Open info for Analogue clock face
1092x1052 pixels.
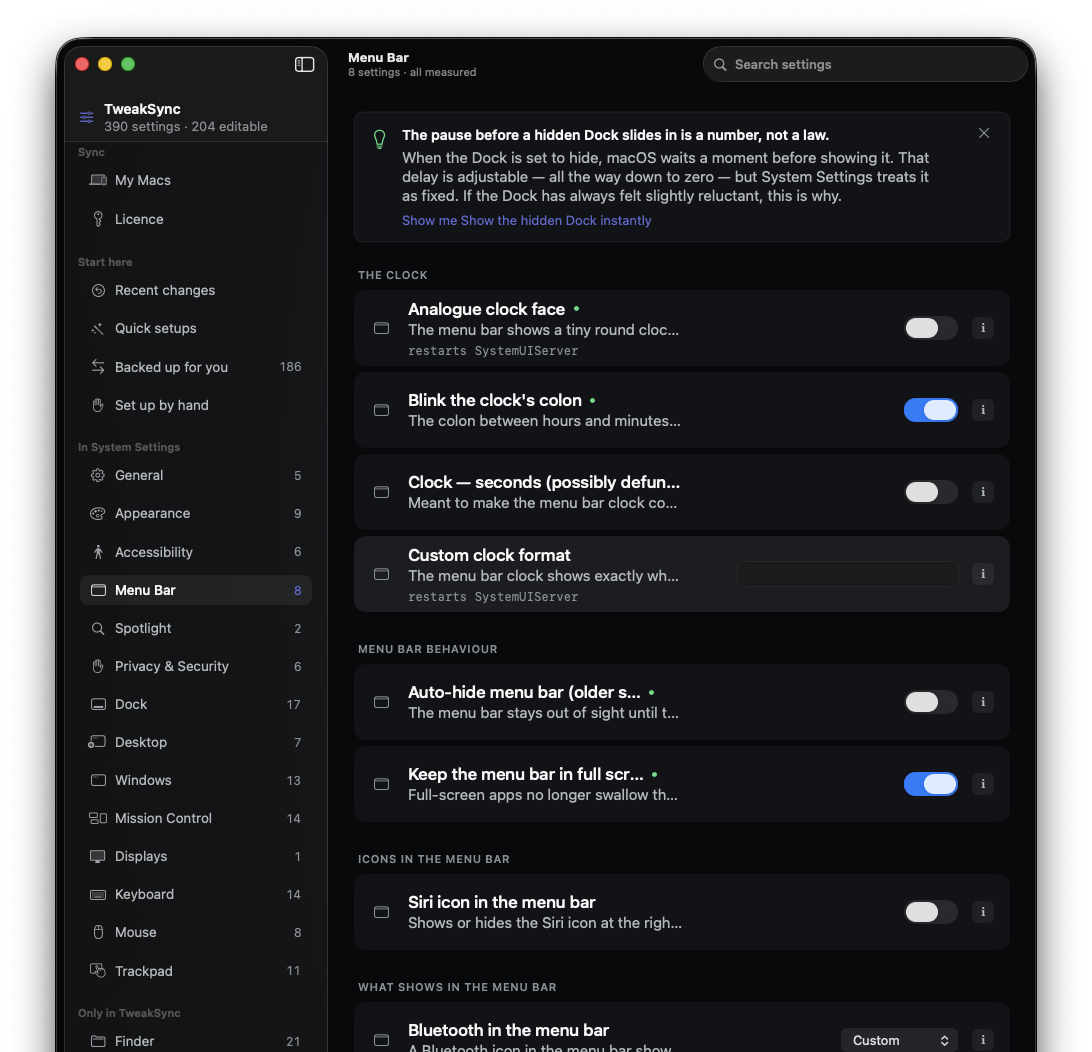983,328
